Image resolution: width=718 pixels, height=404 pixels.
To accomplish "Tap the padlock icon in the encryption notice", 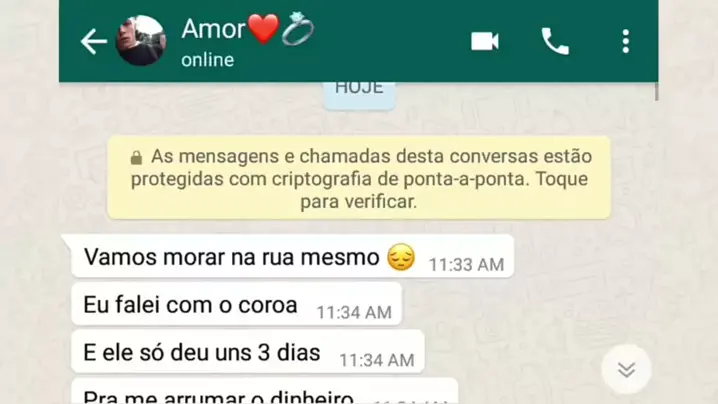I will [136, 158].
